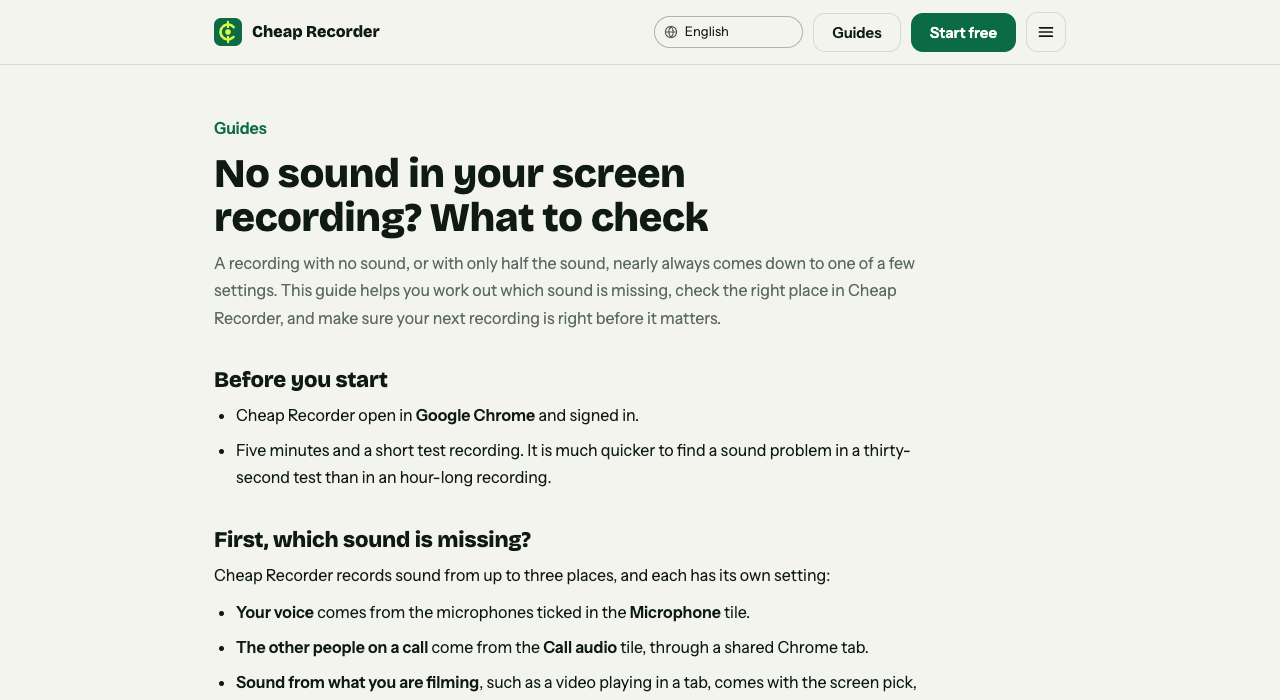Click the 'Before you start' heading

pos(301,379)
